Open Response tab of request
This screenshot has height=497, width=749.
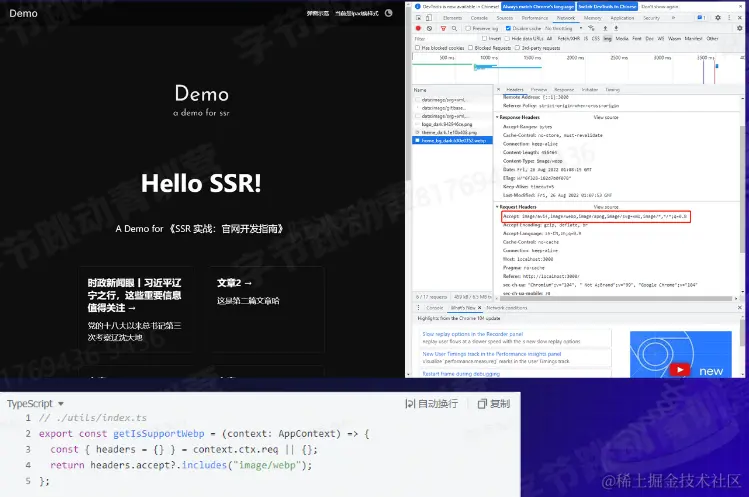(x=564, y=89)
